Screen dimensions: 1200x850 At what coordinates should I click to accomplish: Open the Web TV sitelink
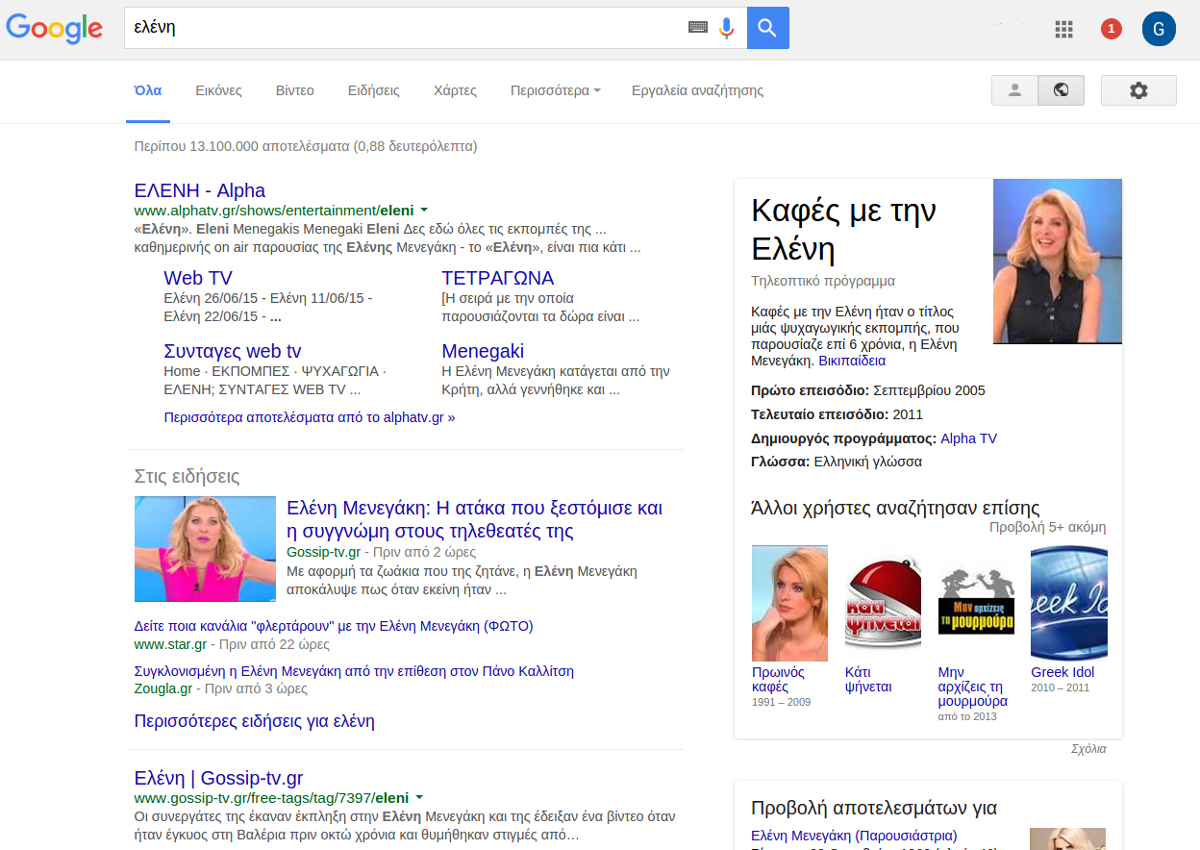tap(198, 278)
